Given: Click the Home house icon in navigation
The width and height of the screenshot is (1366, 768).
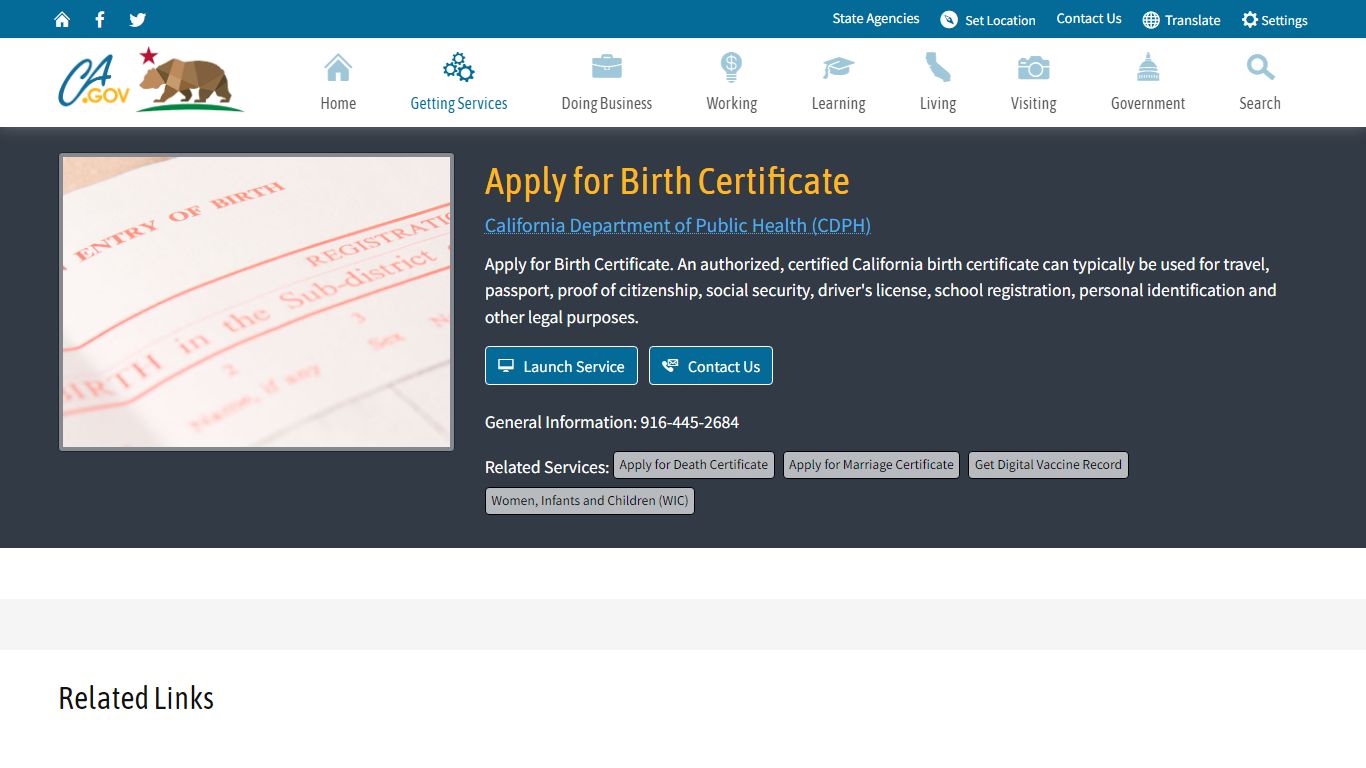Looking at the screenshot, I should click(x=338, y=68).
